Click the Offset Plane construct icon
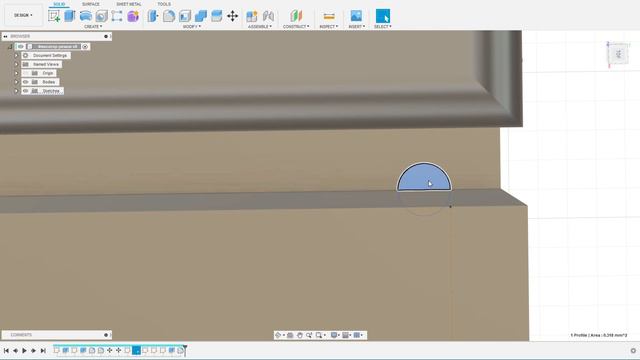Screen dimensions: 640x360 coord(296,16)
